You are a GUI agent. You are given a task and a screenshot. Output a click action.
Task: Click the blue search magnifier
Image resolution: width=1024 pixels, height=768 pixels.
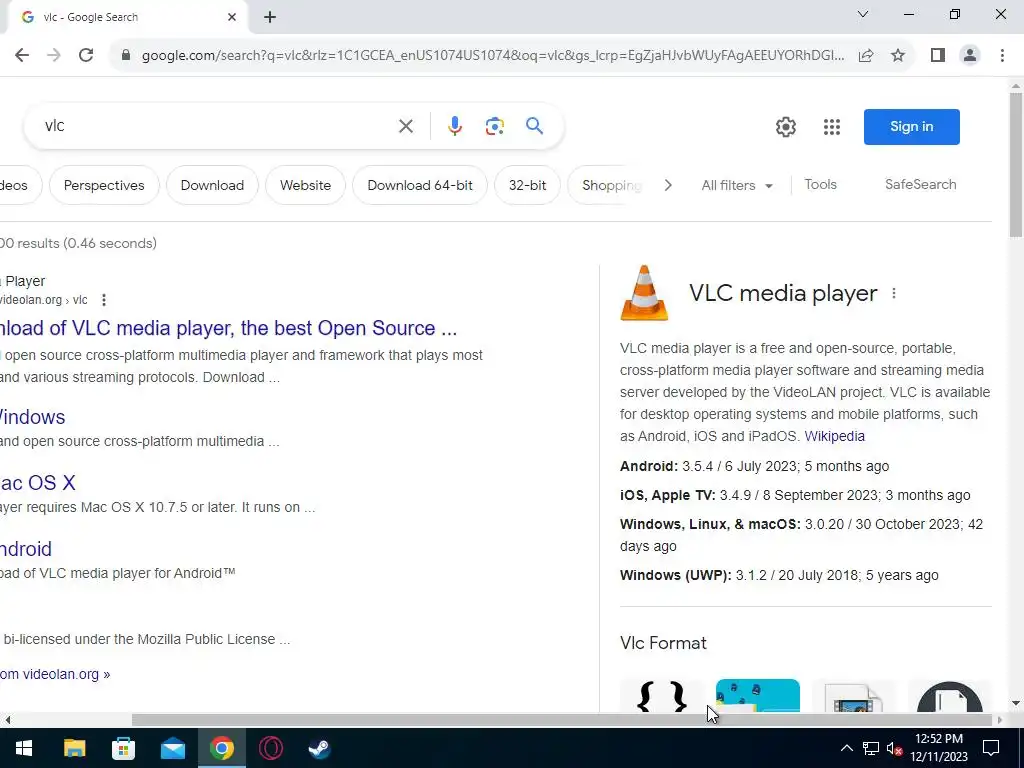tap(534, 125)
